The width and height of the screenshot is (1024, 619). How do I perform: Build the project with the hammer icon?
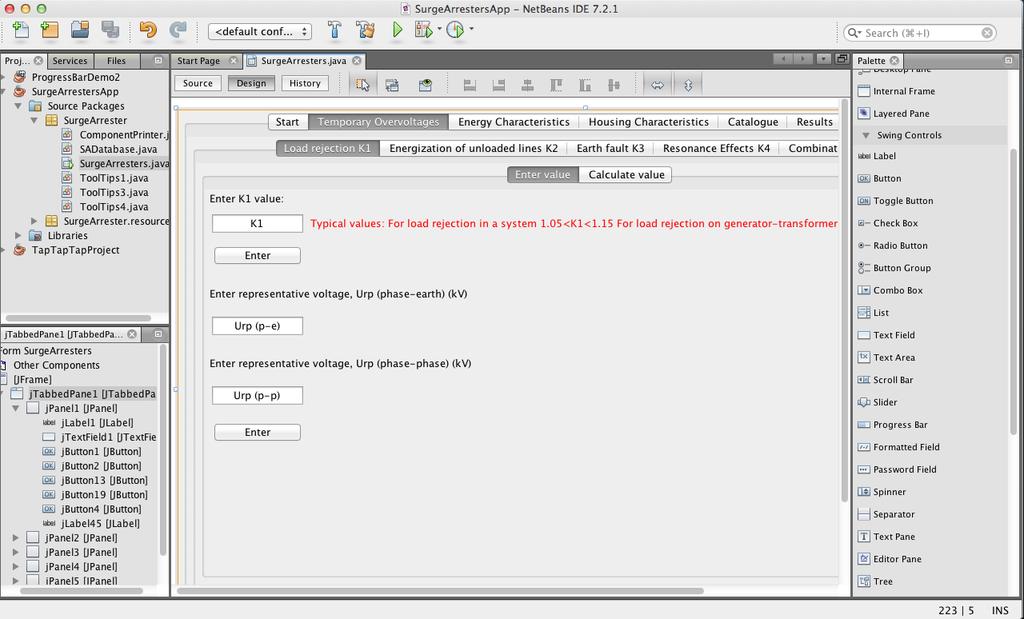(334, 30)
